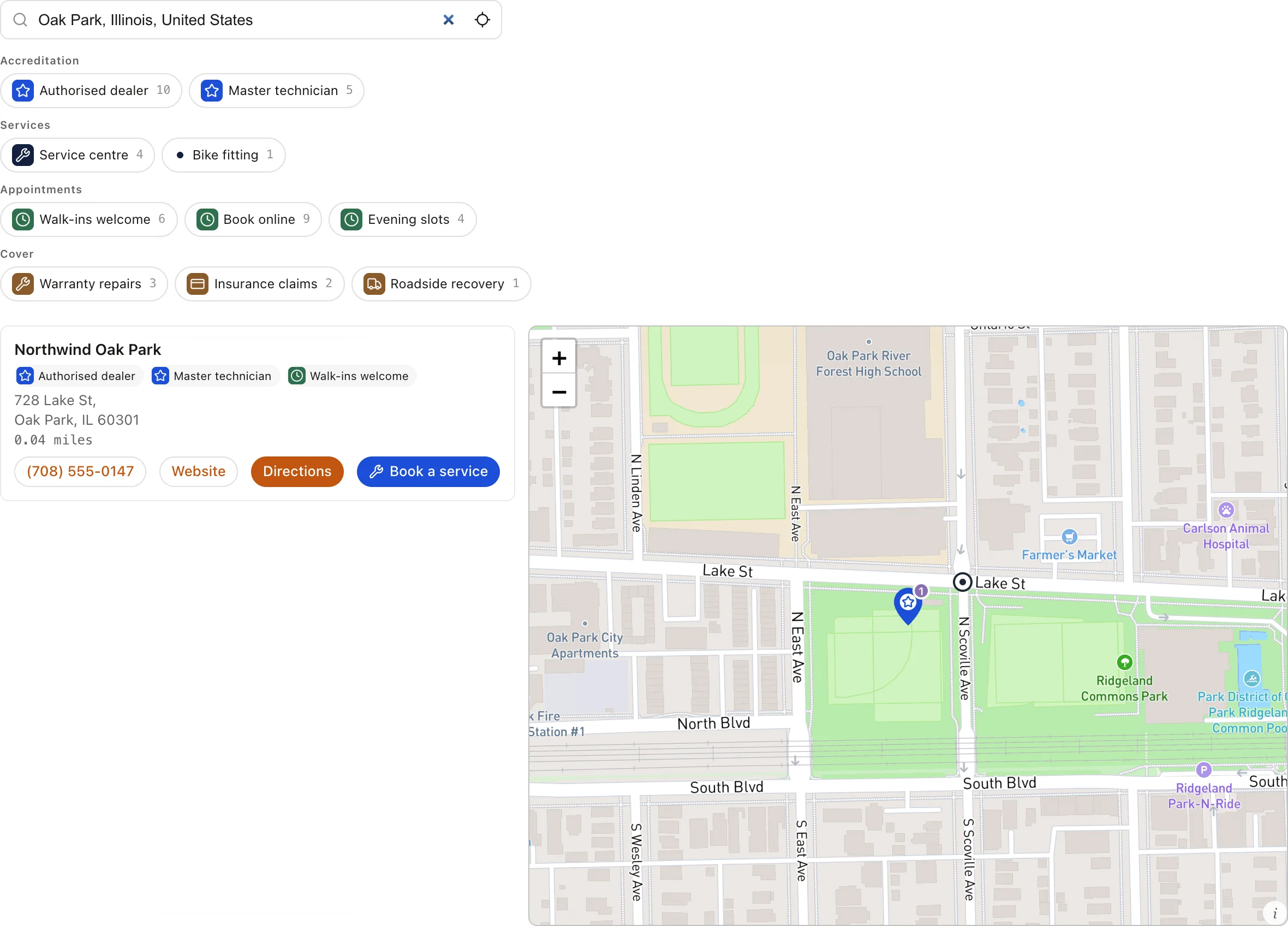Click the Oak Park City Apartments label

pyautogui.click(x=585, y=645)
